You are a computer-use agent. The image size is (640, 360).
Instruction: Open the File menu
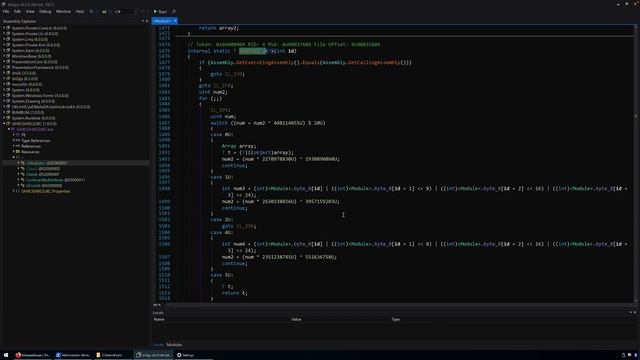[x=6, y=11]
